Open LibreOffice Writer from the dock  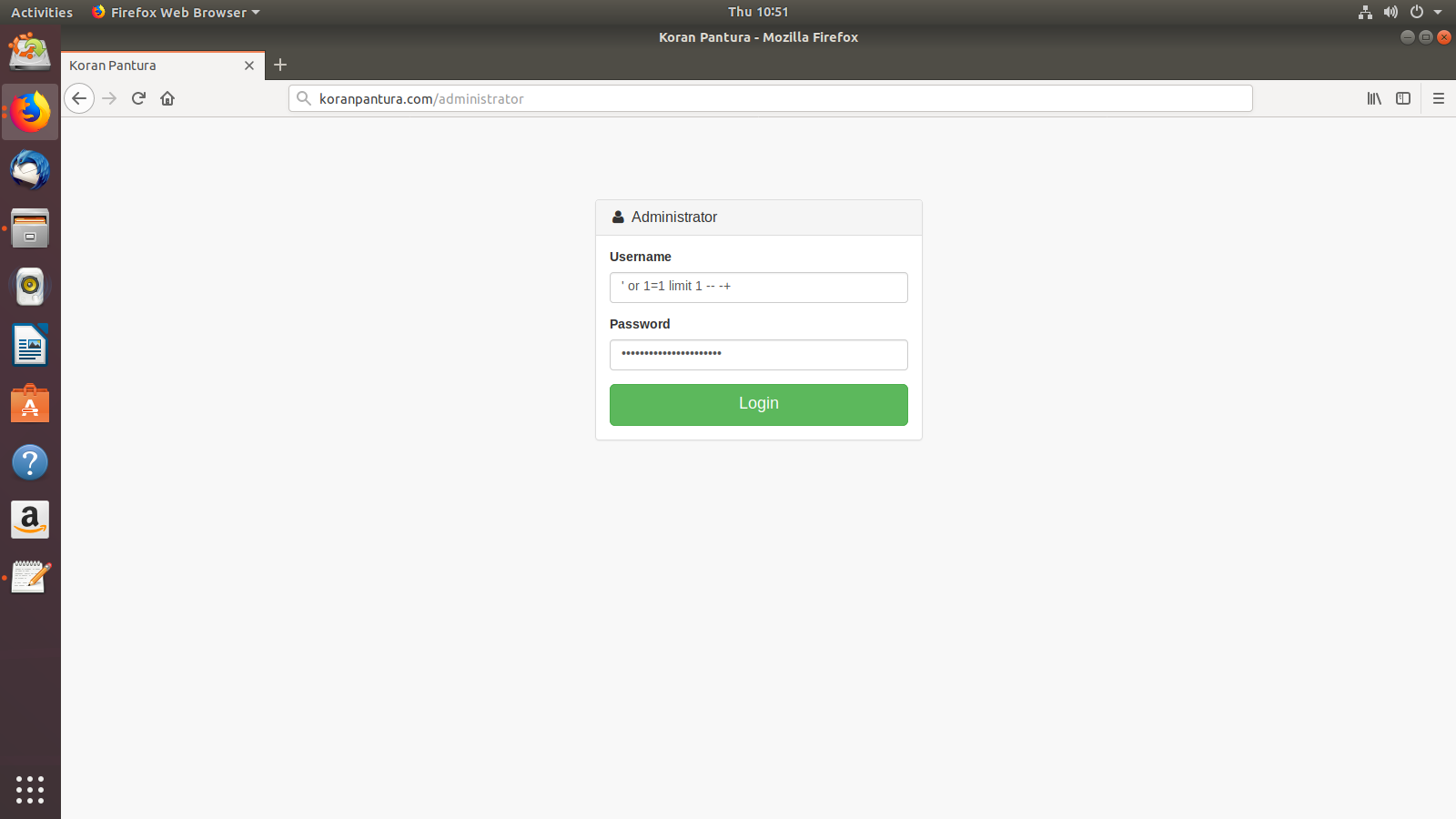coord(30,345)
